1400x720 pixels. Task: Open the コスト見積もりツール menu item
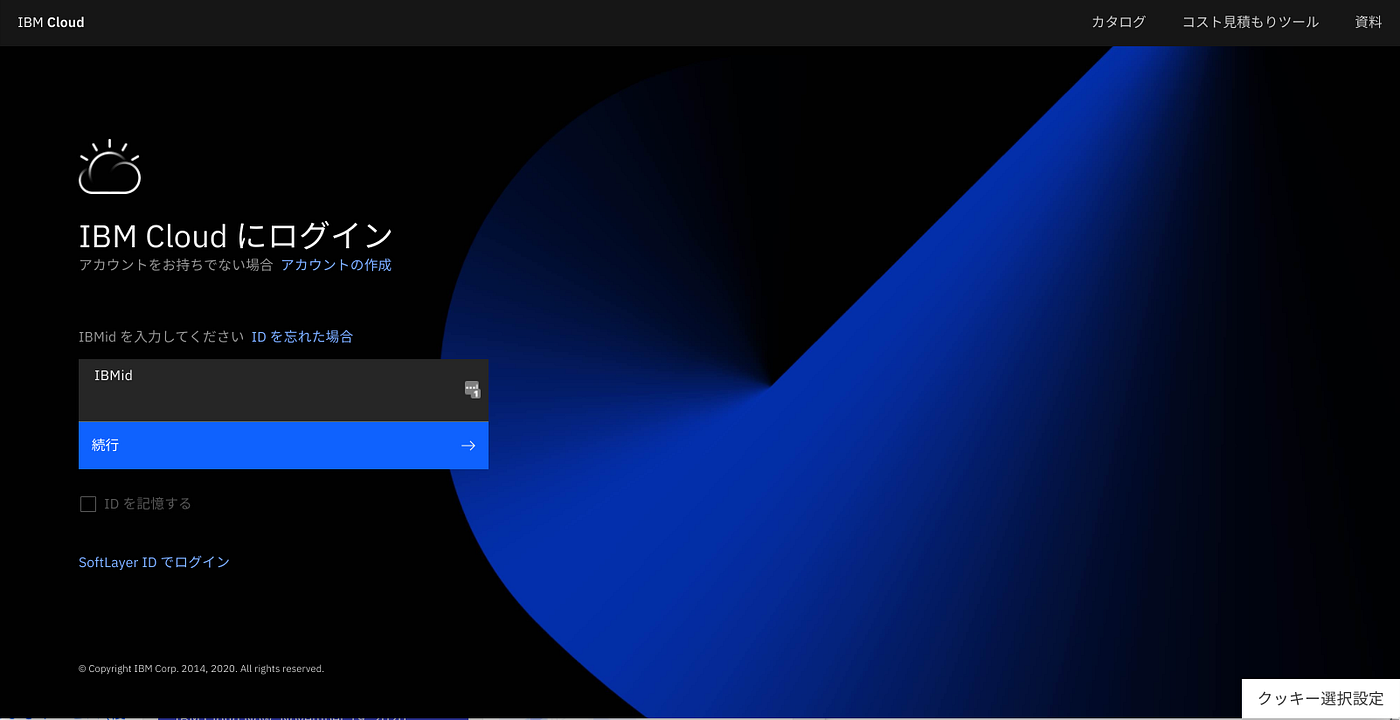(1250, 22)
